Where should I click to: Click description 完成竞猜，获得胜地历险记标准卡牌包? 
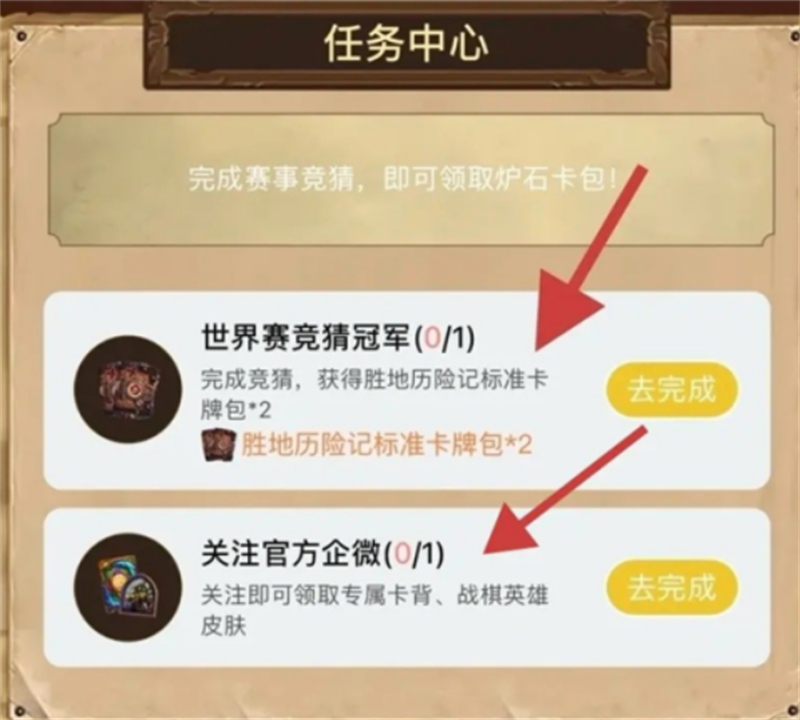pyautogui.click(x=374, y=394)
